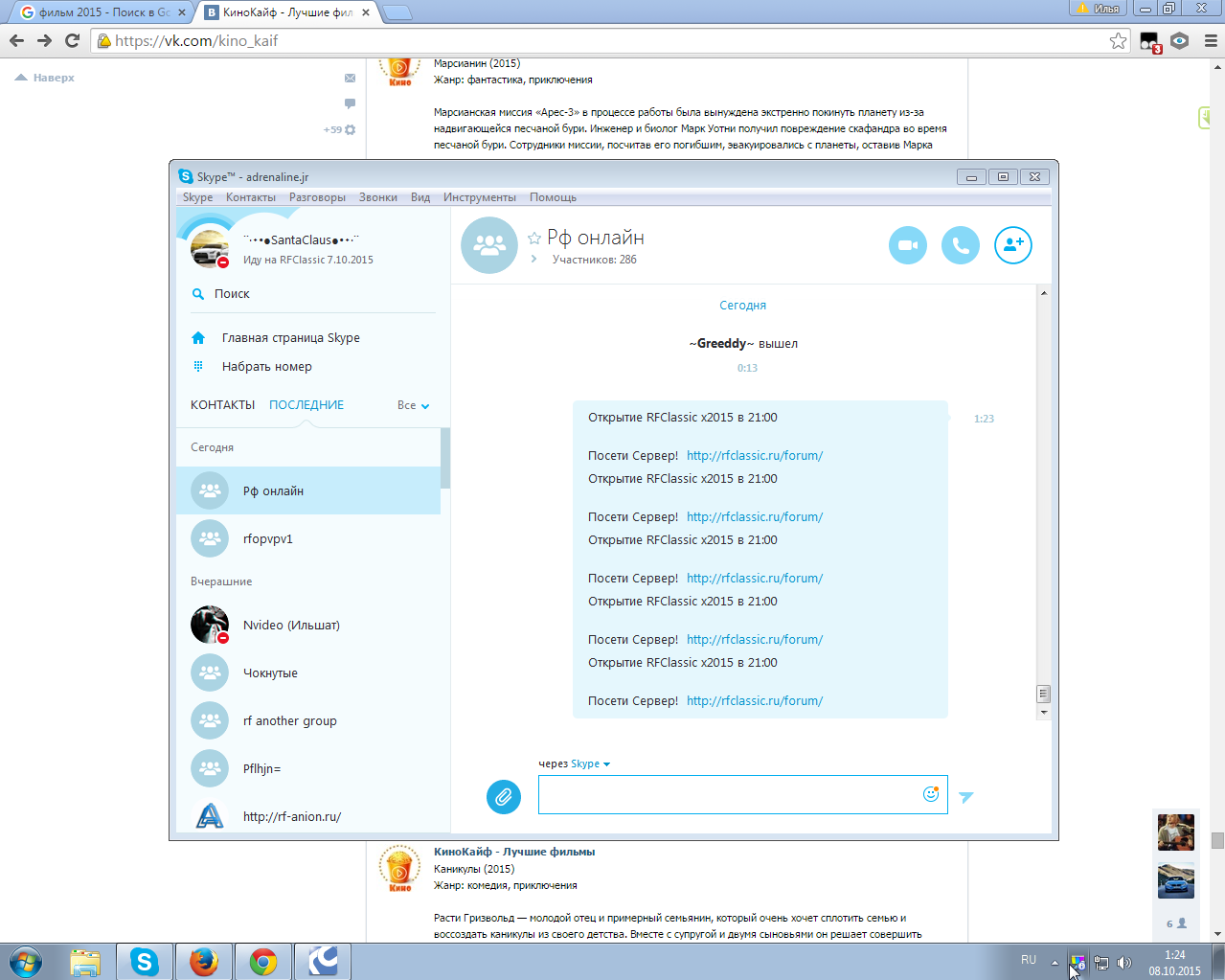1225x980 pixels.
Task: Expand the participants list chevron
Action: 534,260
